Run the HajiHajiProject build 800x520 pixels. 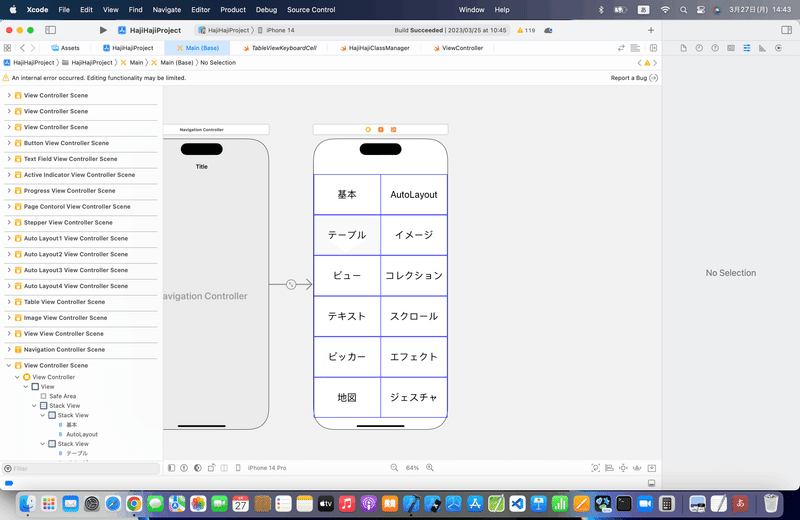[x=103, y=30]
